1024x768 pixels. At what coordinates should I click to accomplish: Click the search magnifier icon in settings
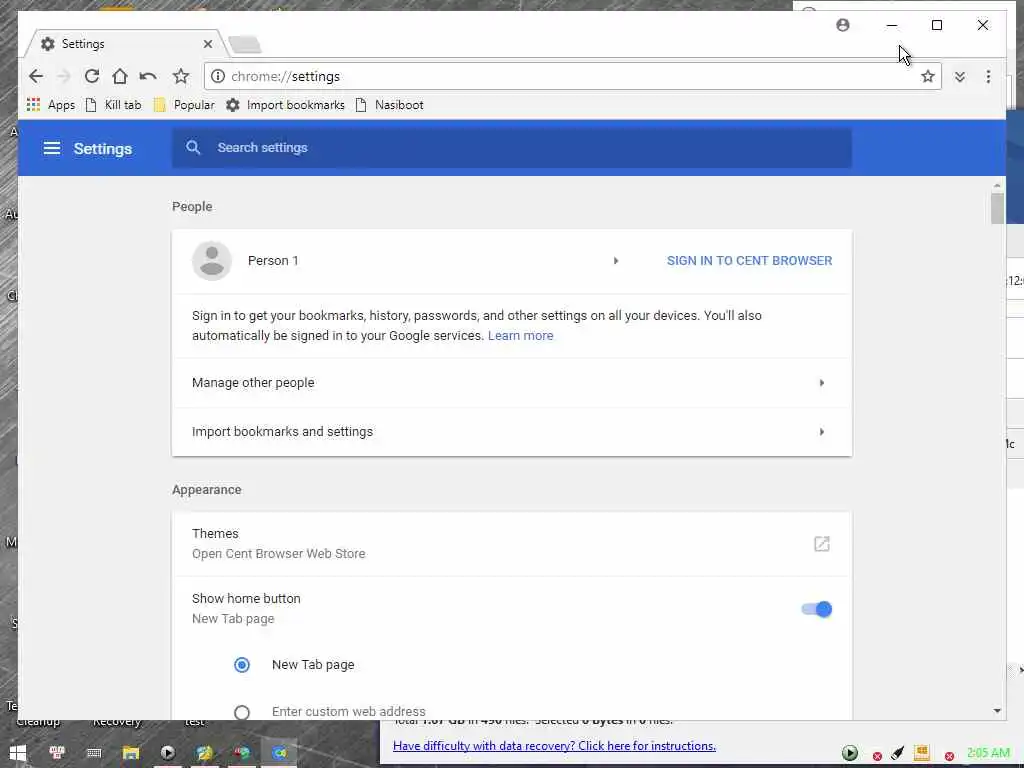click(193, 148)
